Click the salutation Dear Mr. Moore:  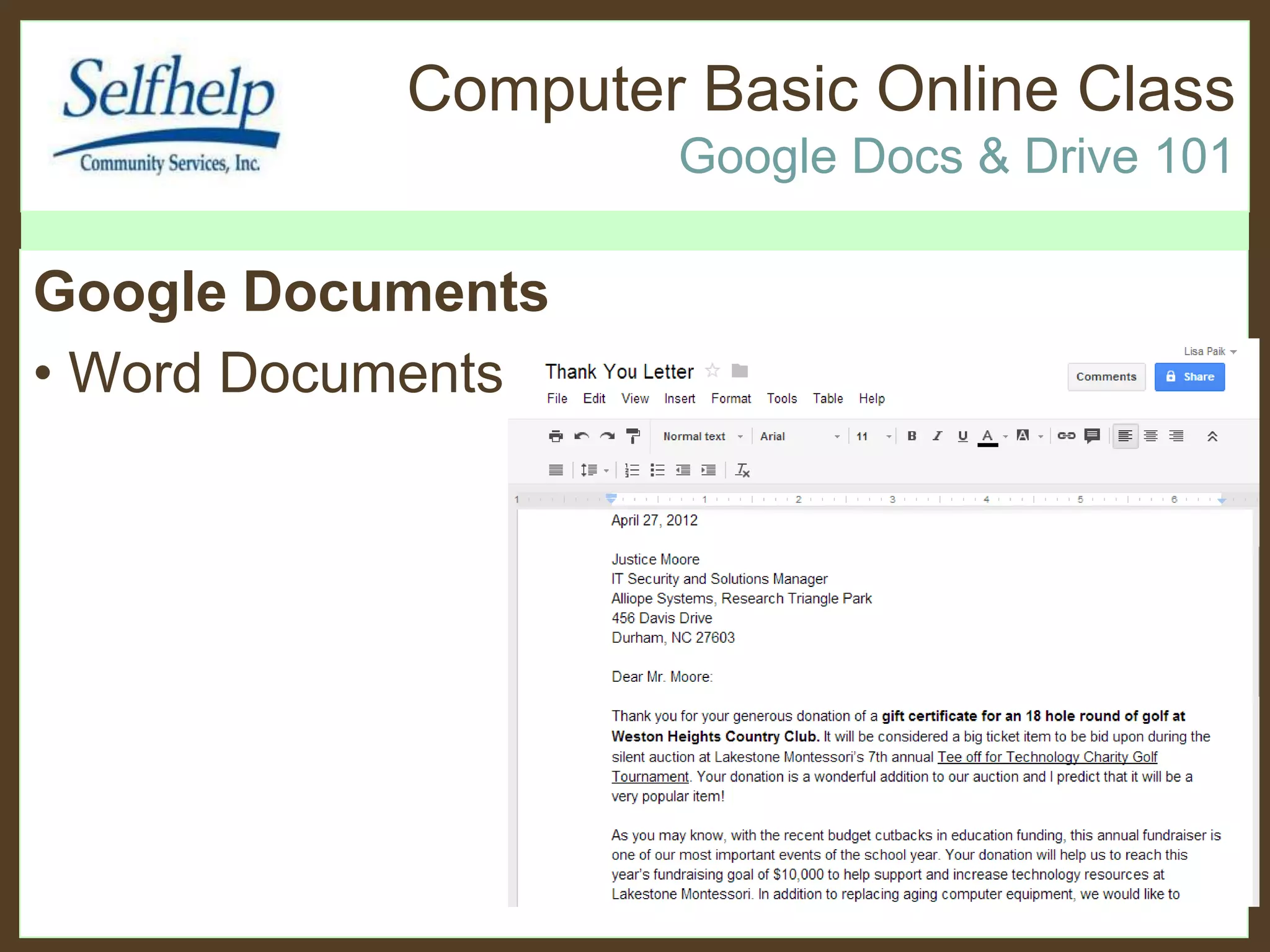pyautogui.click(x=662, y=677)
